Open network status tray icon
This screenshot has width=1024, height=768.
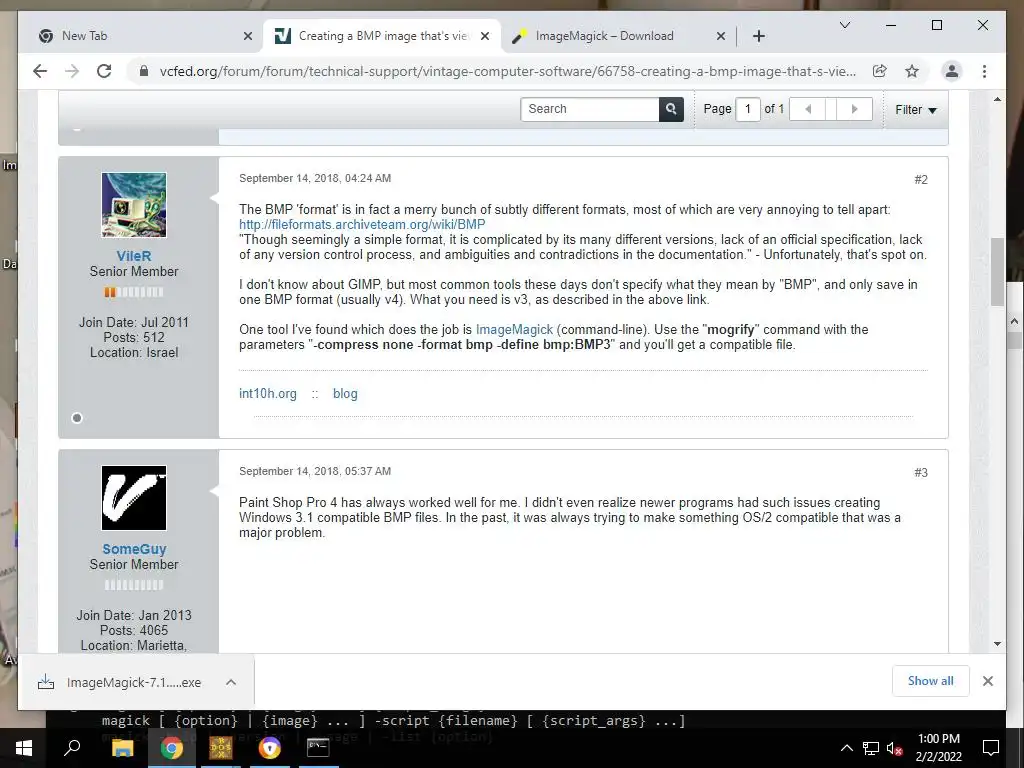tap(871, 748)
